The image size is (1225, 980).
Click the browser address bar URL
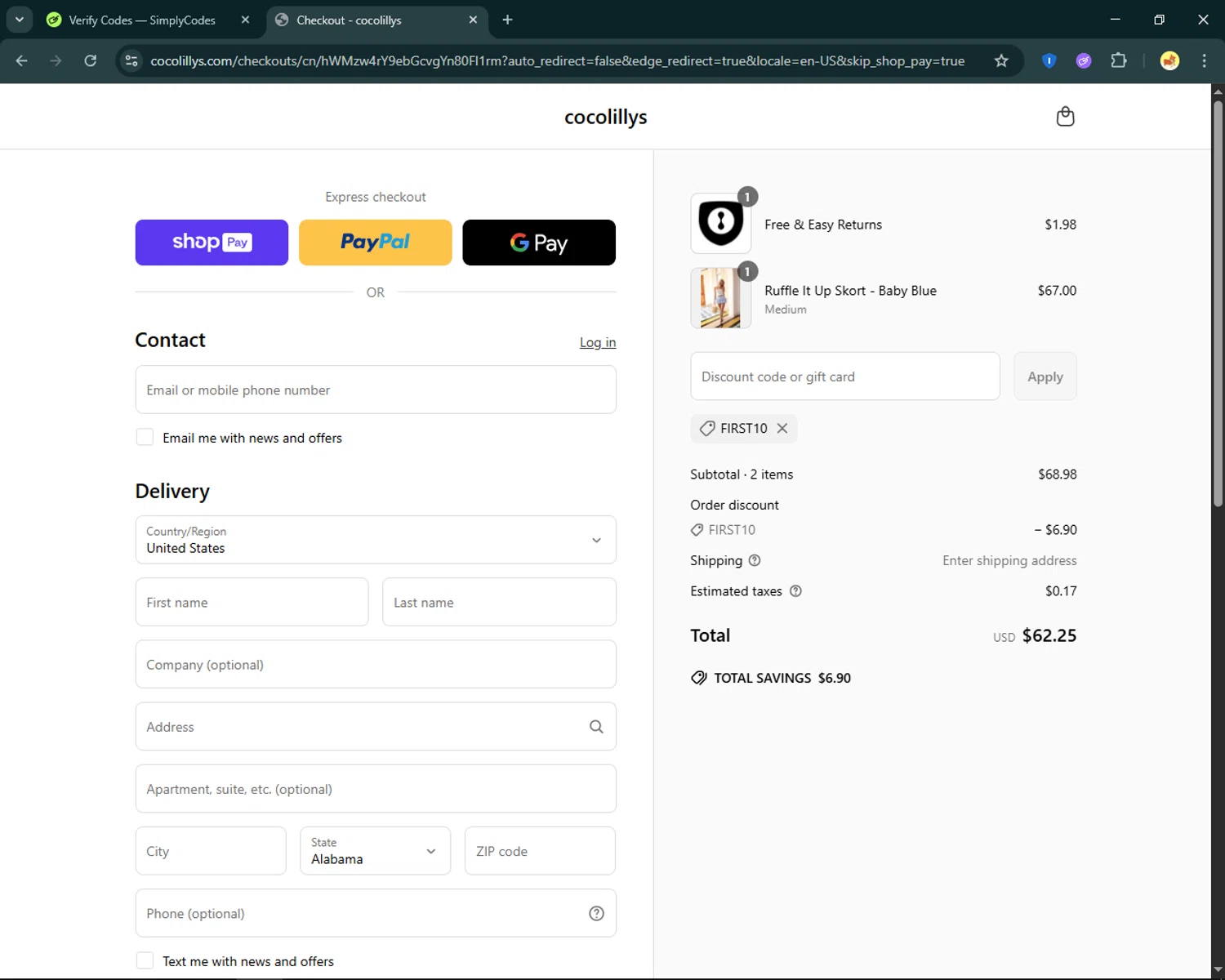558,60
